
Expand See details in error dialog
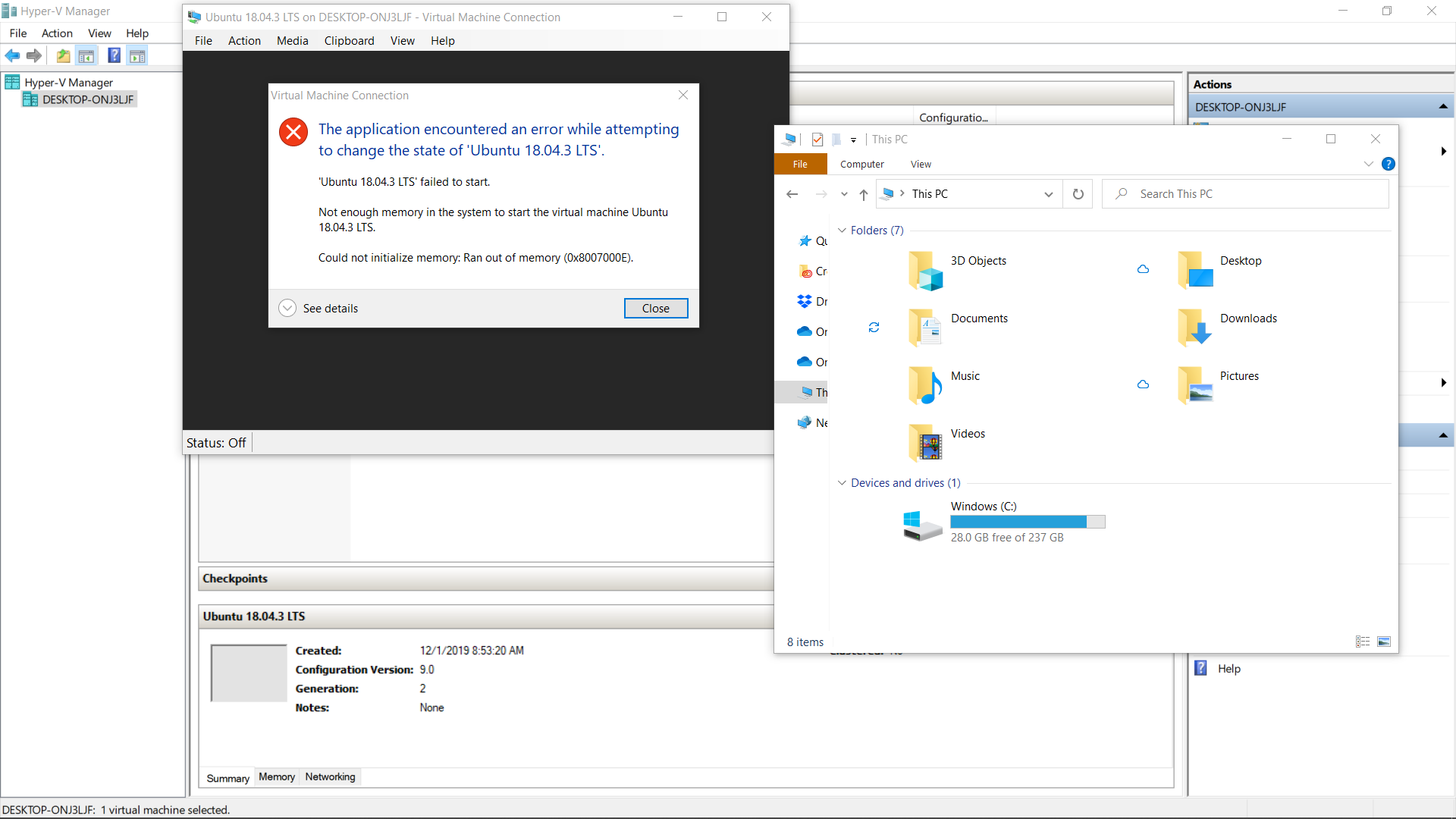pyautogui.click(x=287, y=308)
